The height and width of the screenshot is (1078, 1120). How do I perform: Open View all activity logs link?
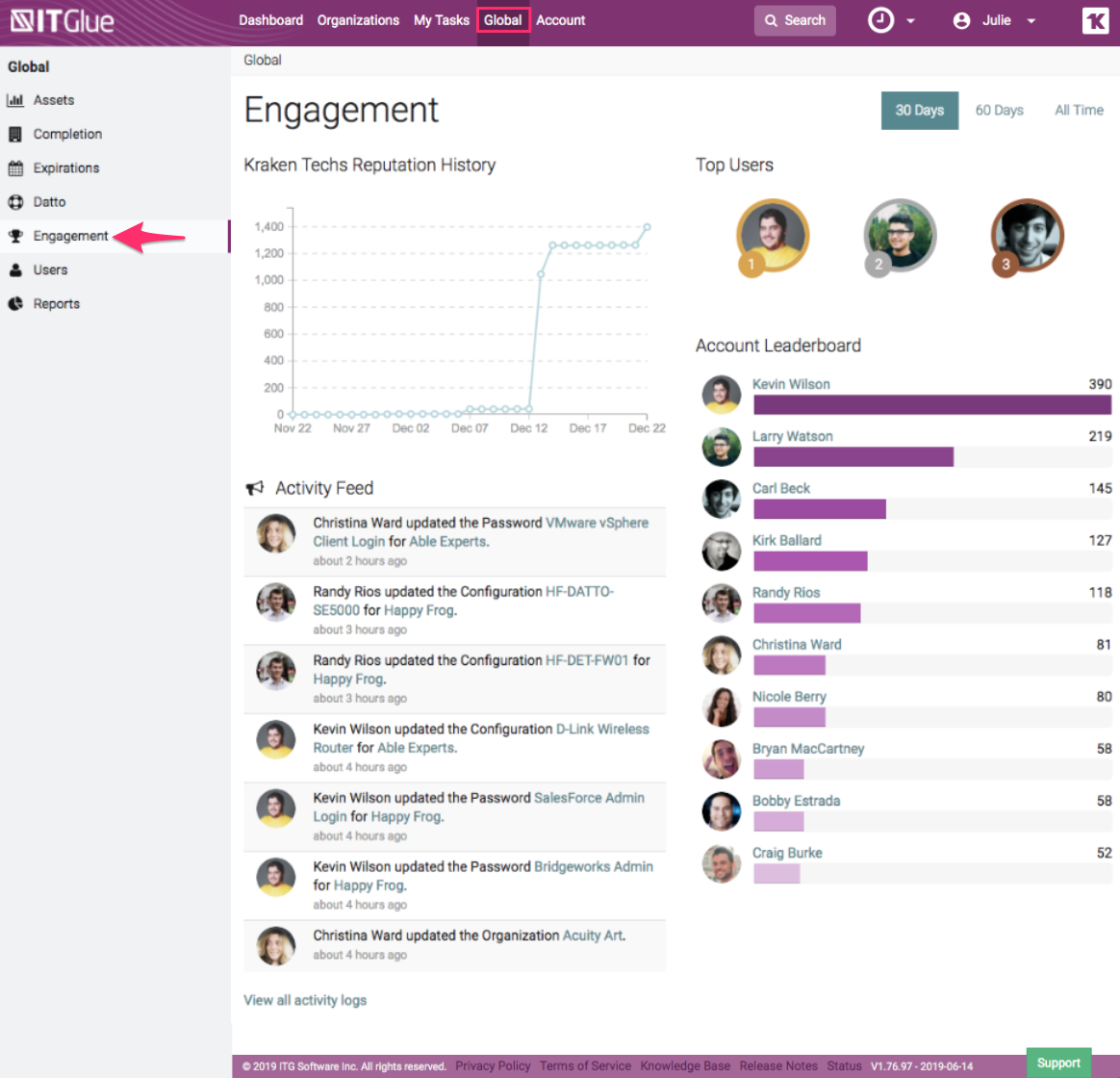pyautogui.click(x=305, y=1000)
